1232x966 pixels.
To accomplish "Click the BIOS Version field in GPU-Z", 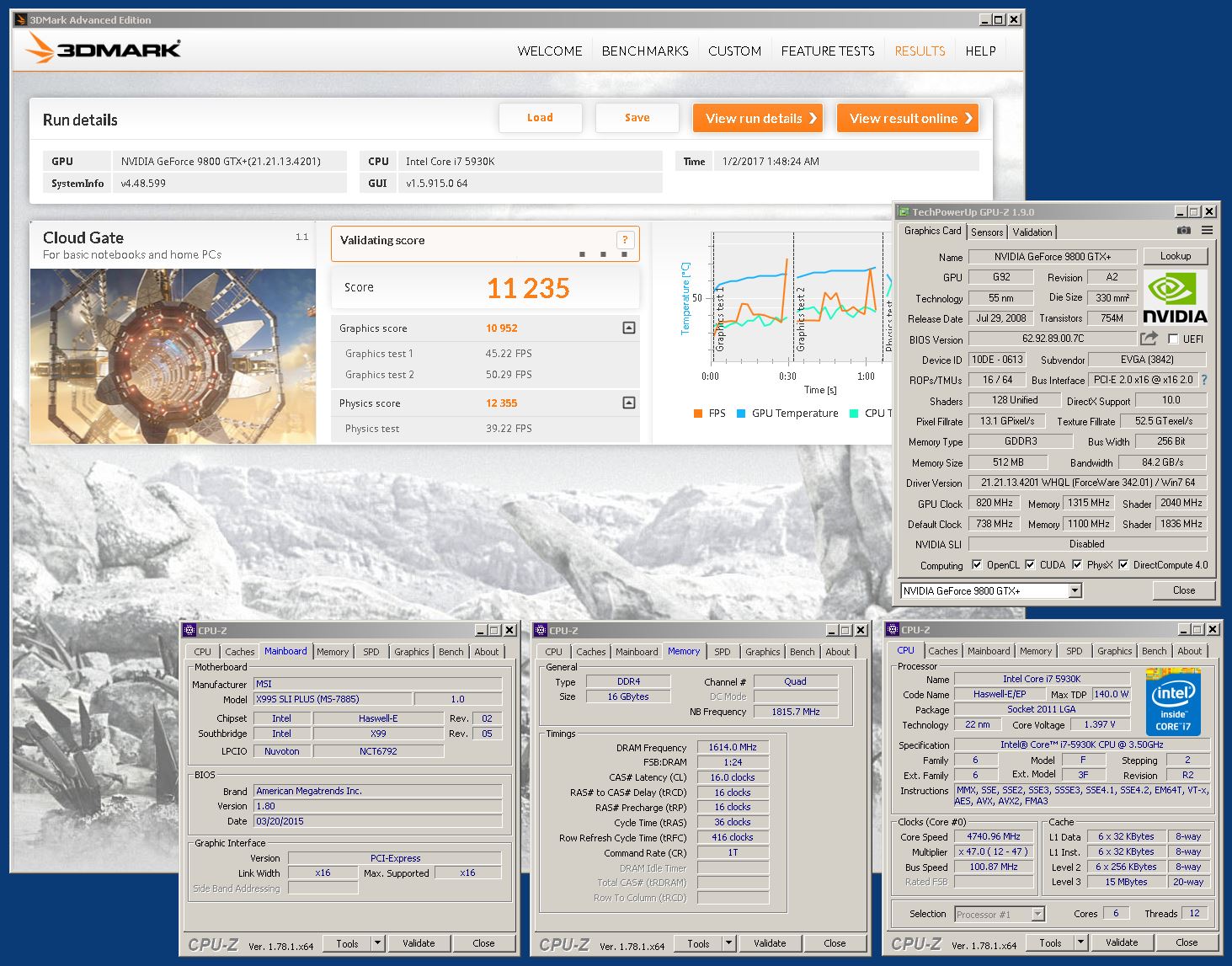I will click(1053, 339).
